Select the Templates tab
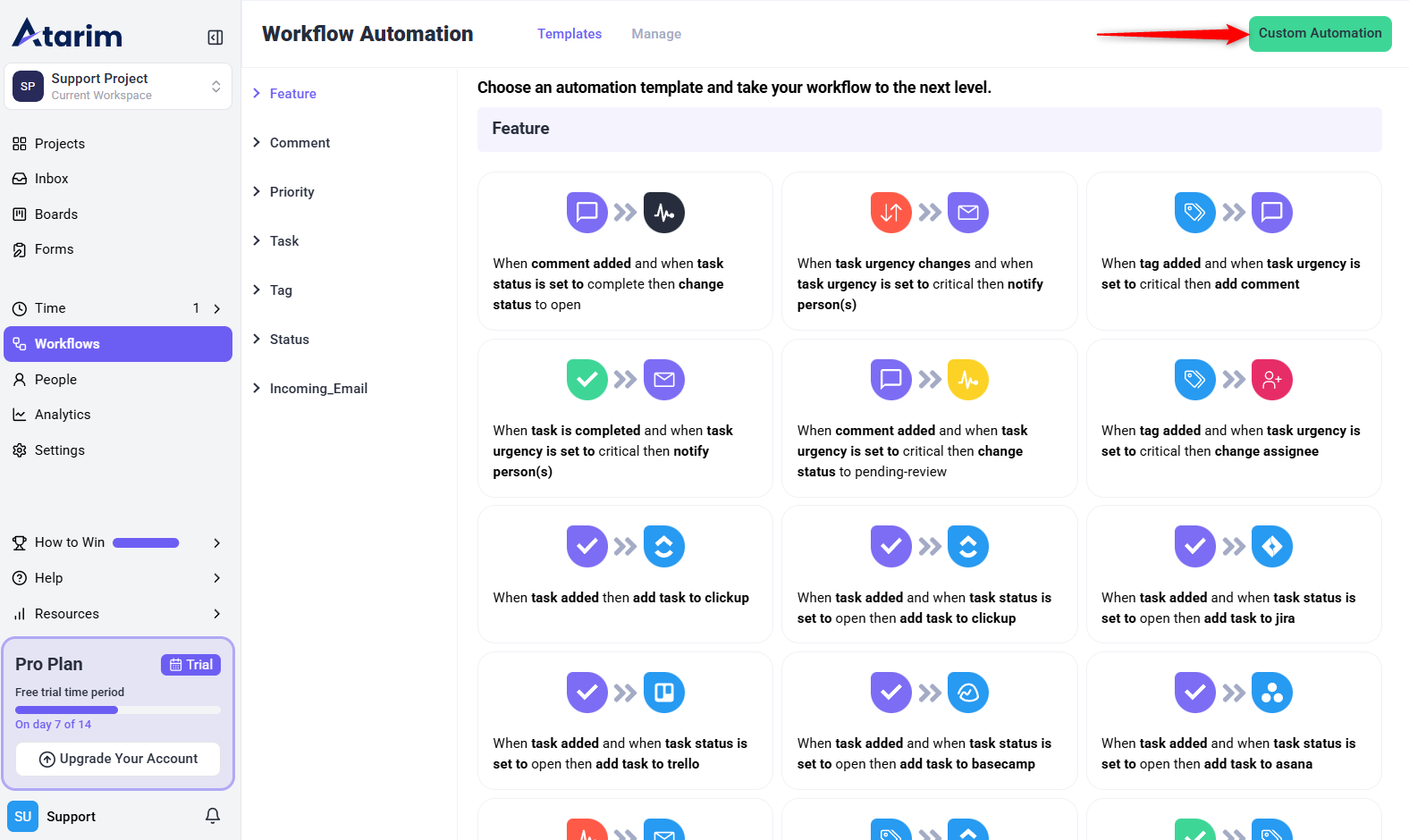The image size is (1409, 840). (569, 34)
